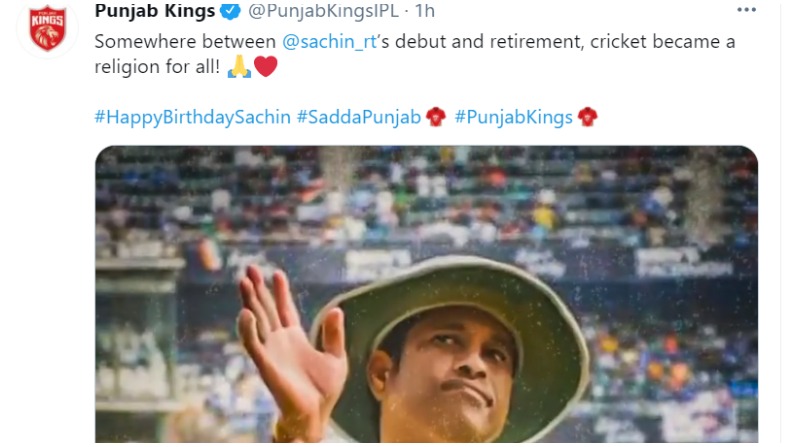This screenshot has width=795, height=447.
Task: Open the three-dot more options menu
Action: pyautogui.click(x=746, y=10)
